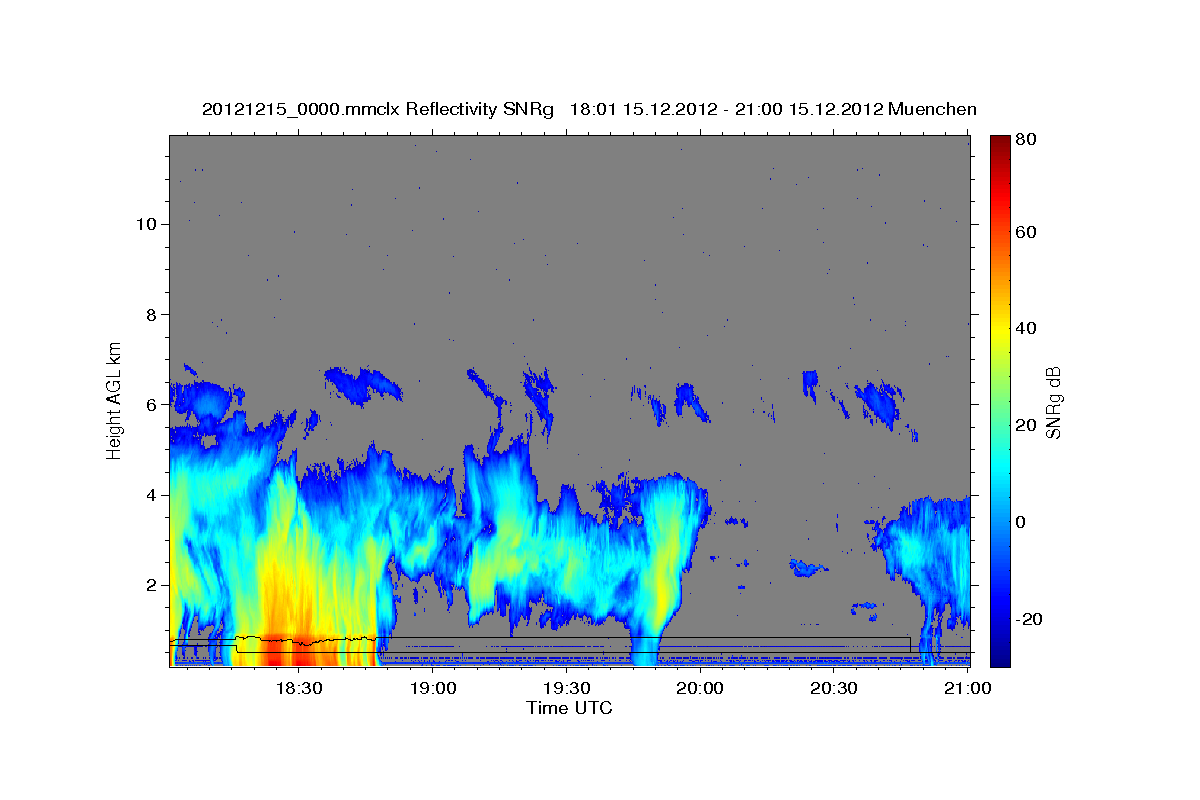This screenshot has width=1200, height=800.
Task: Click the 19:00 time tick label
Action: [432, 689]
